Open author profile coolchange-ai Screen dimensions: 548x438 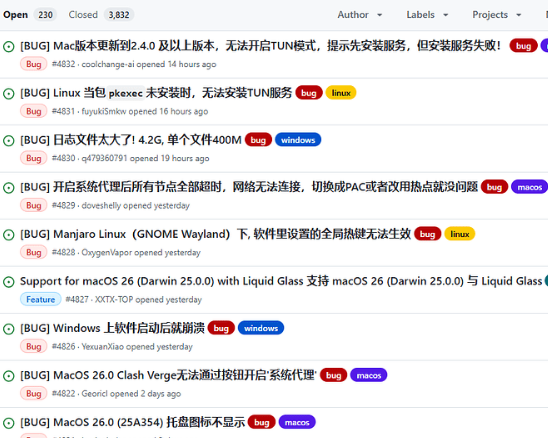(x=108, y=64)
